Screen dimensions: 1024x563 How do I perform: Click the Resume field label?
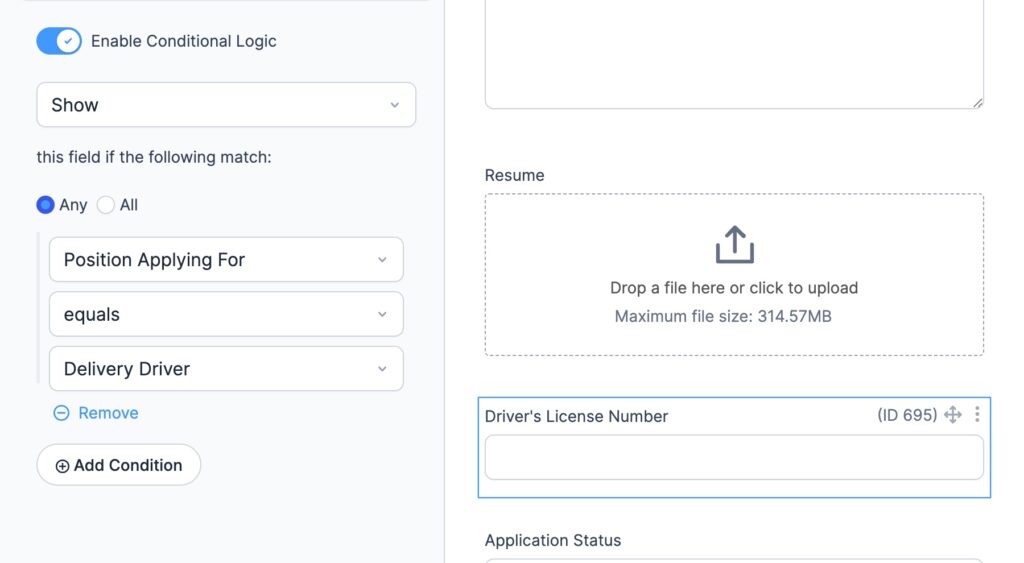[x=515, y=176]
